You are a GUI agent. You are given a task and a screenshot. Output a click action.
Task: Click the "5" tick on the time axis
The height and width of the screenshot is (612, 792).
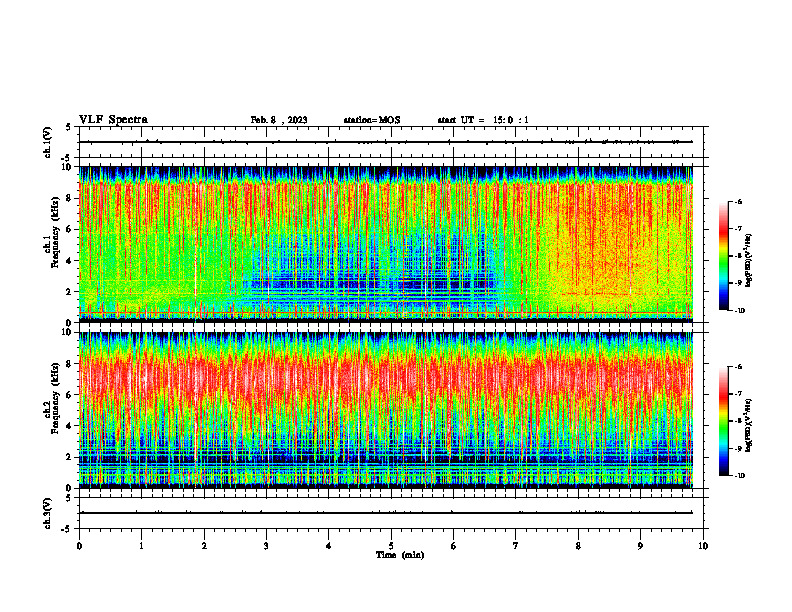[x=391, y=546]
